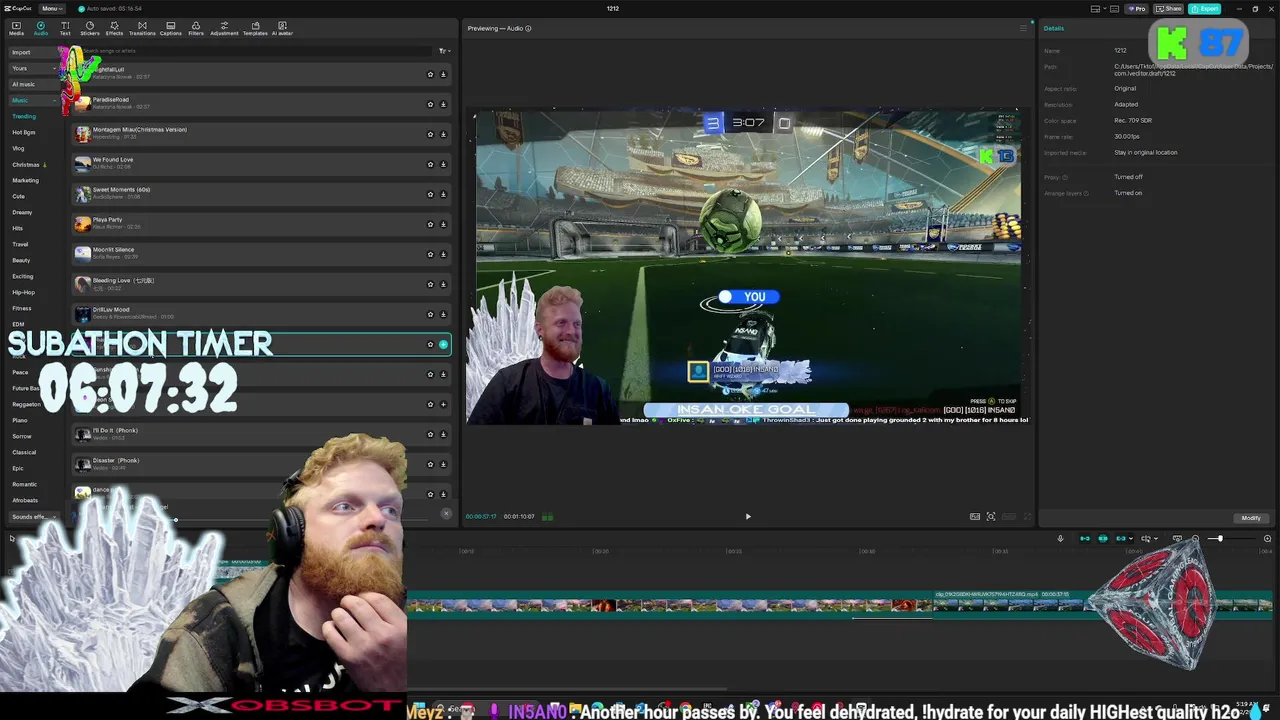Open the Text tool
The height and width of the screenshot is (720, 1280).
pyautogui.click(x=65, y=28)
